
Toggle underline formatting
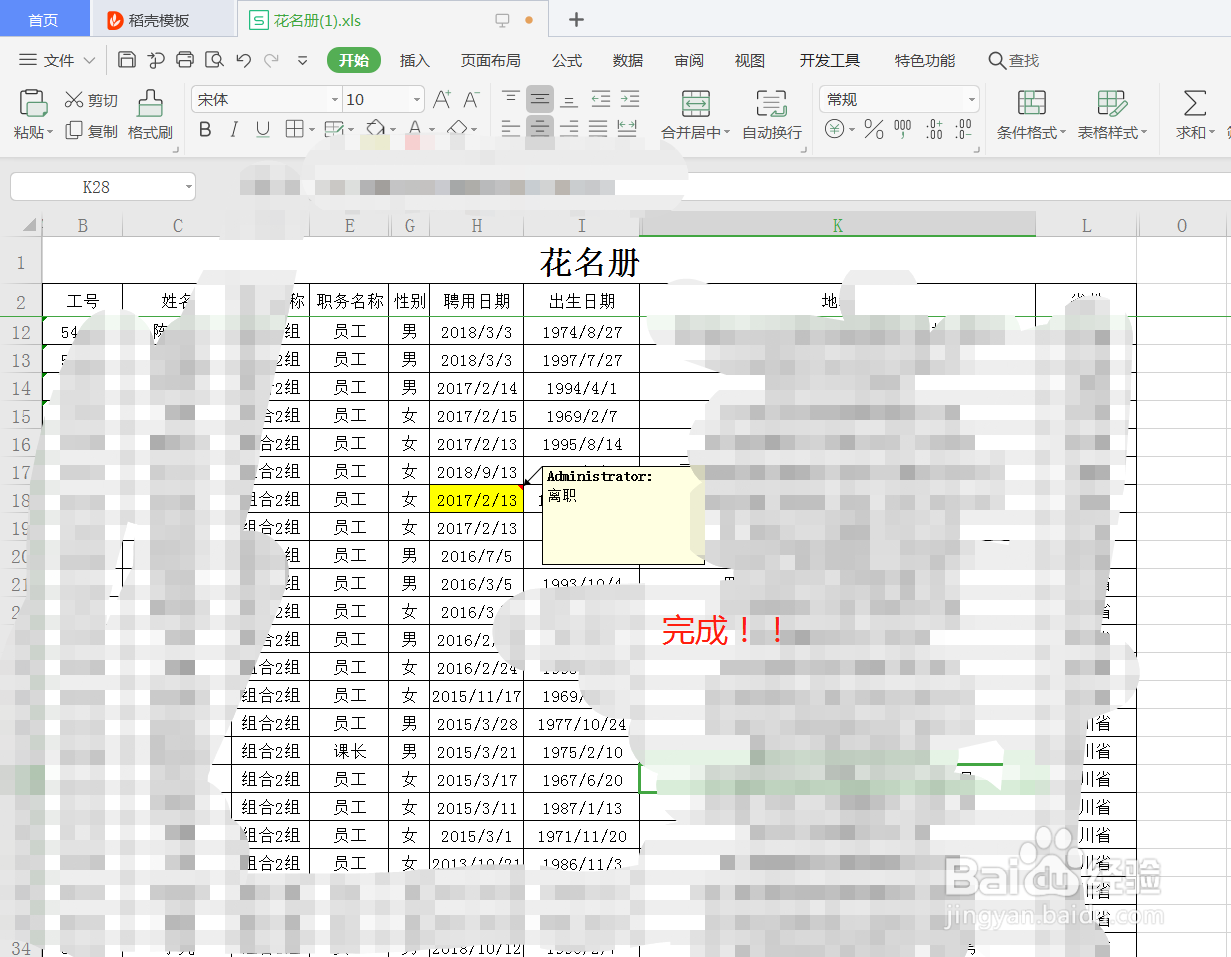coord(263,129)
